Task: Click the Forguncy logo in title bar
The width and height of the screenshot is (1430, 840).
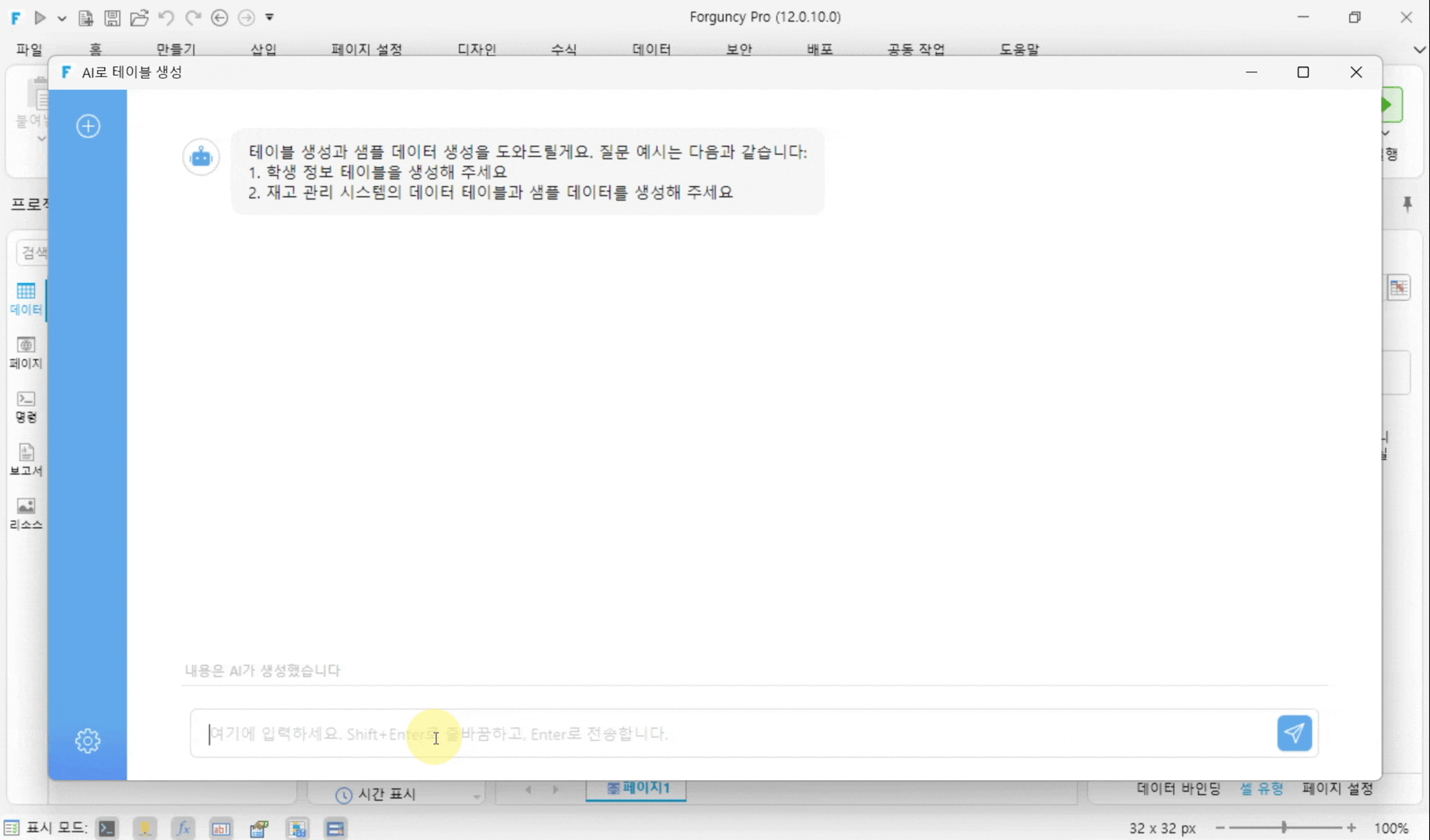Action: (x=16, y=17)
